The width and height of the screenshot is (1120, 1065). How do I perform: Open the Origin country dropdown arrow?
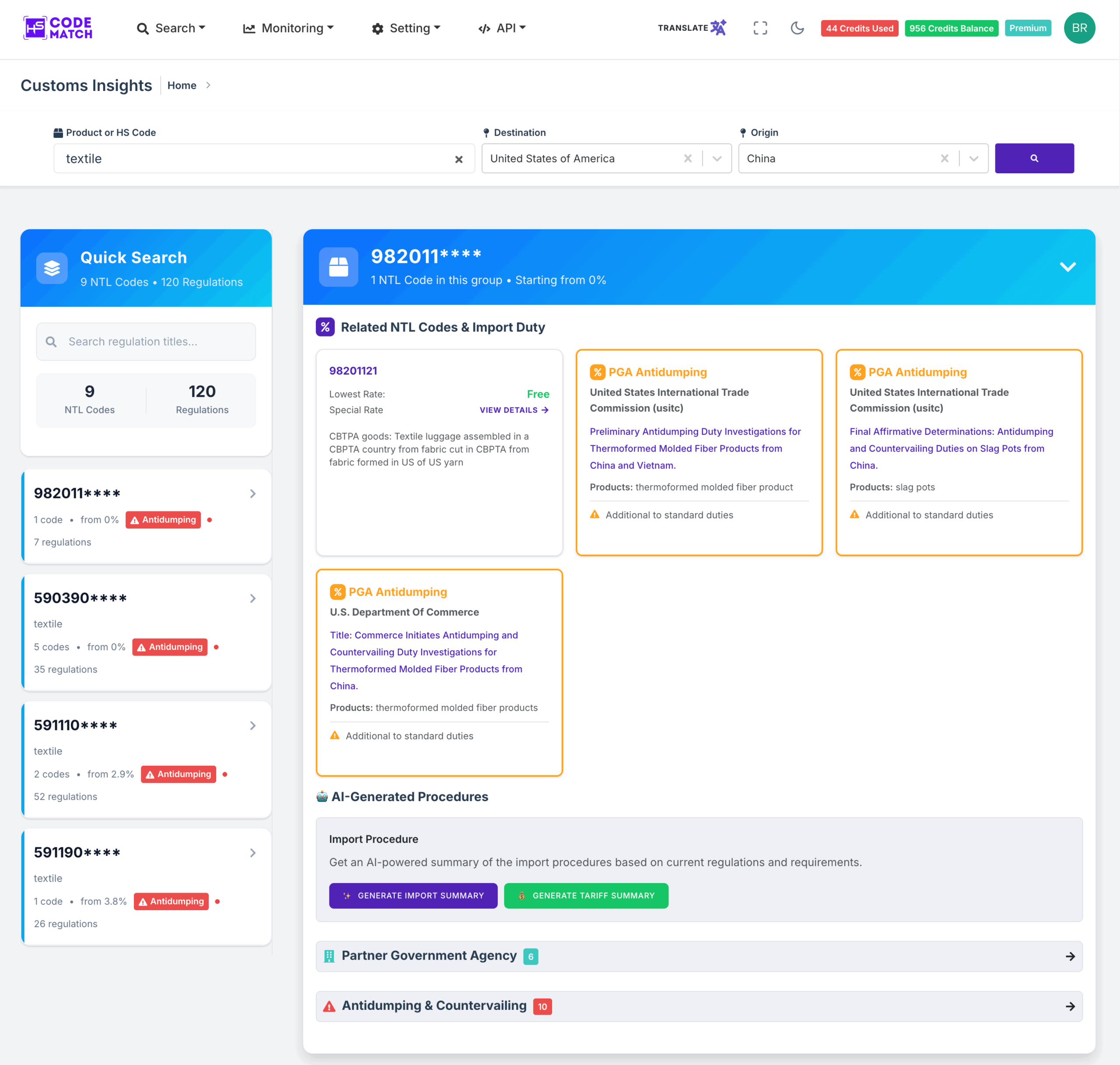[973, 158]
